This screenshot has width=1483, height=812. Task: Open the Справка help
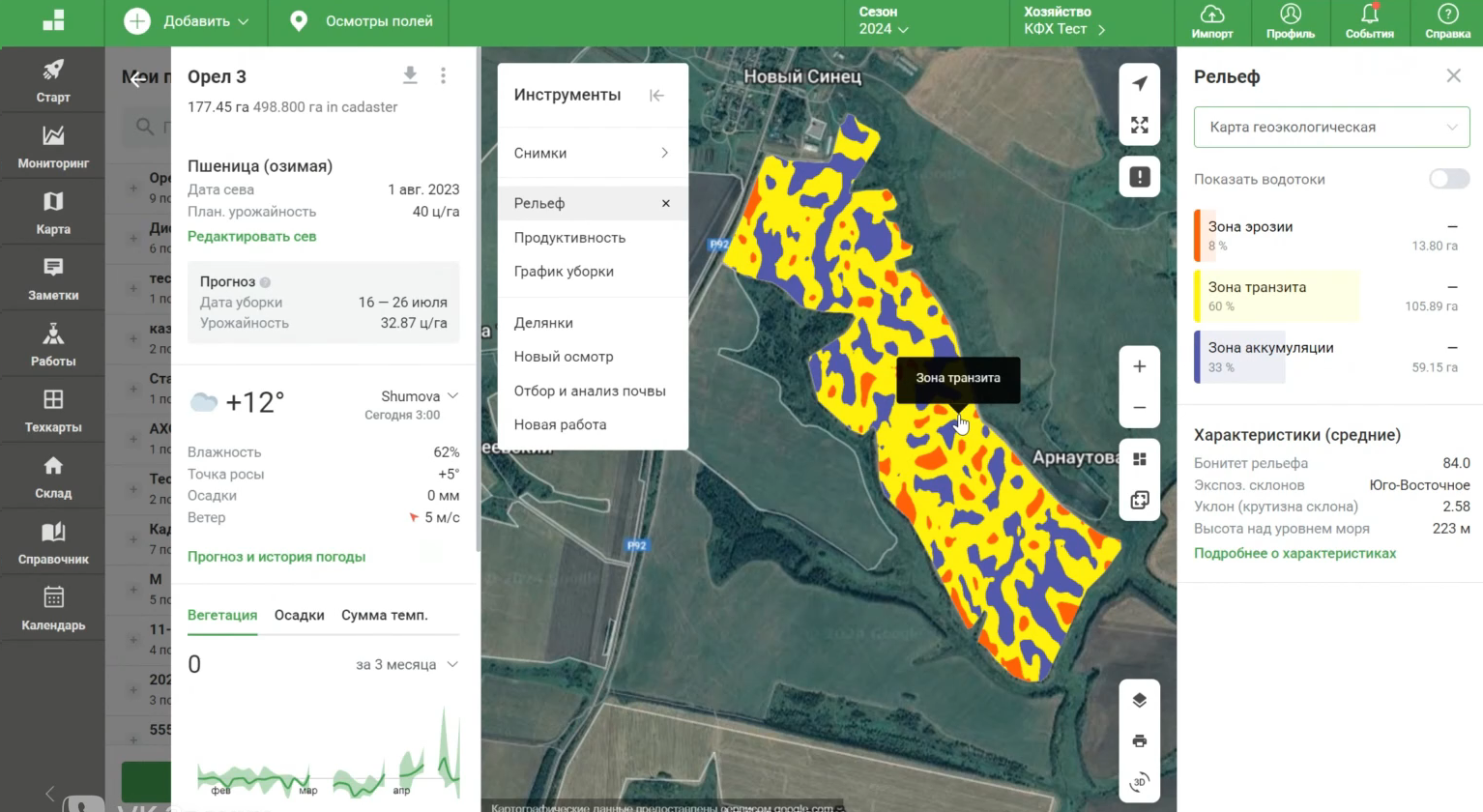click(1447, 22)
